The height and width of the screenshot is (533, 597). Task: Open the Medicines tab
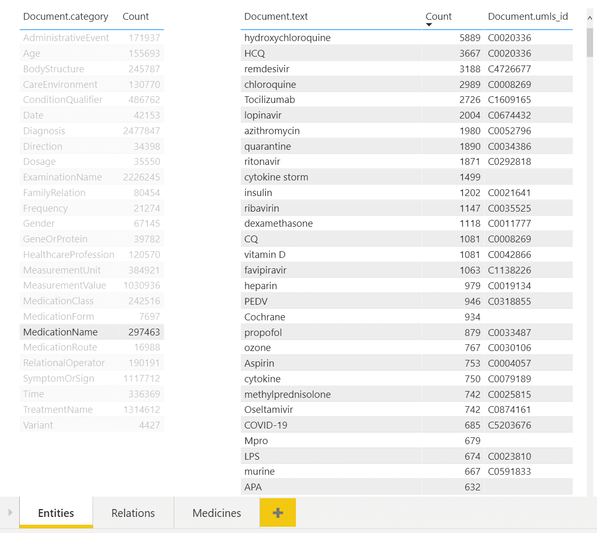217,513
